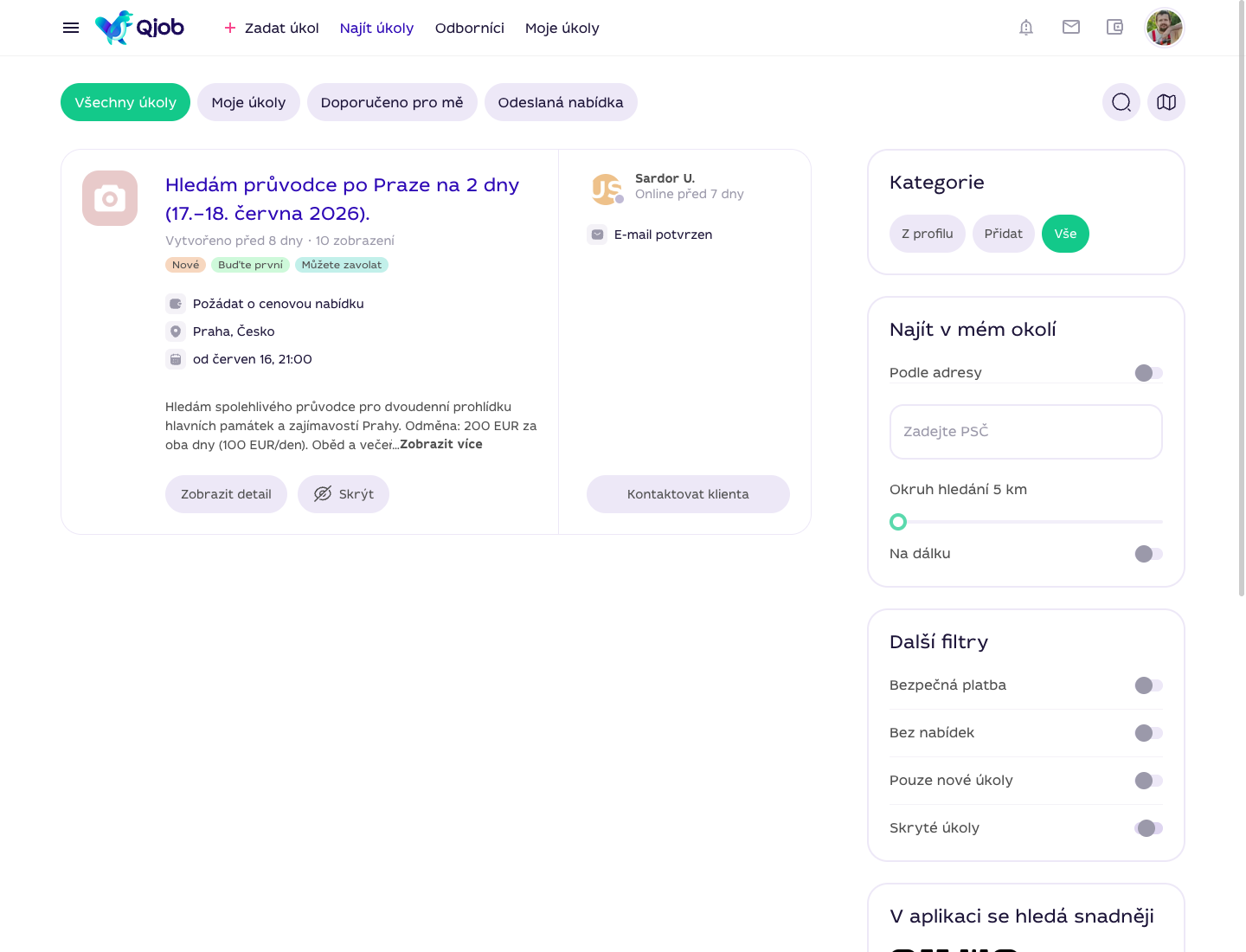Open user profile avatar

(1165, 28)
